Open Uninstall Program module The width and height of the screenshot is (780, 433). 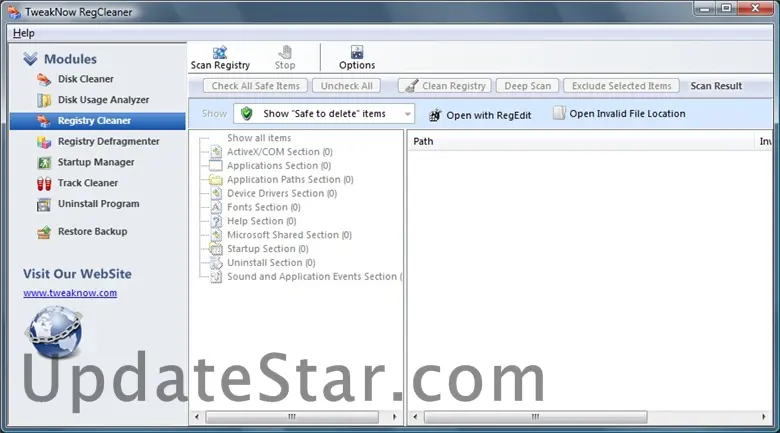[x=88, y=204]
